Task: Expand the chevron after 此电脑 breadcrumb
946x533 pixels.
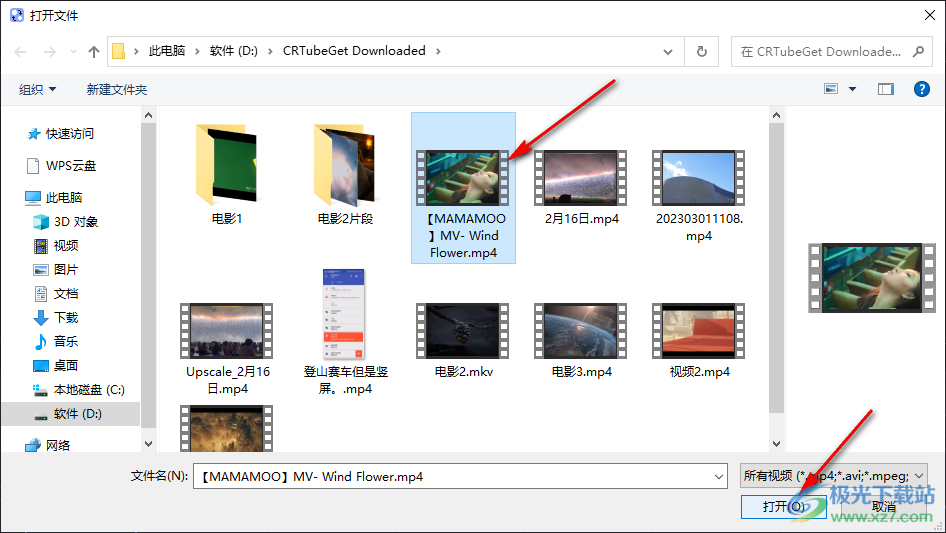Action: point(197,52)
